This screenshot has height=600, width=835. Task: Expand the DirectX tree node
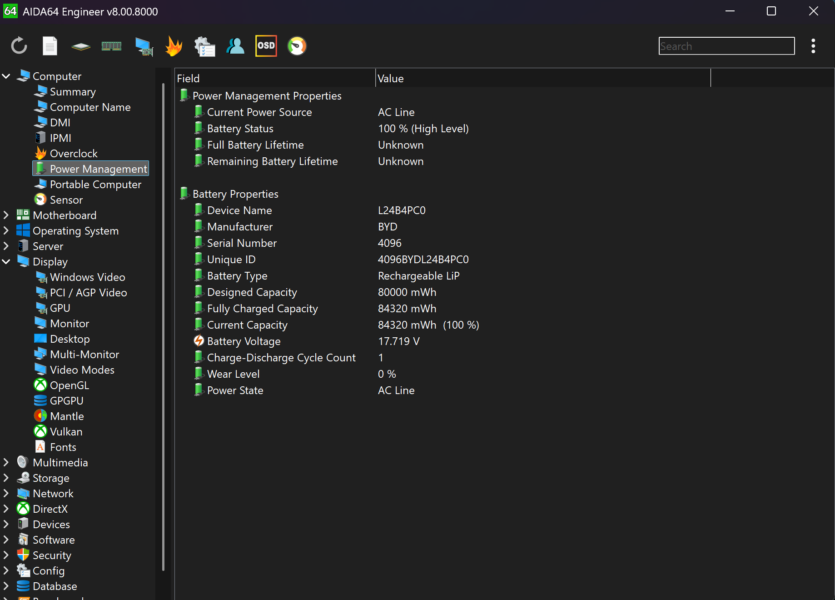[x=6, y=509]
